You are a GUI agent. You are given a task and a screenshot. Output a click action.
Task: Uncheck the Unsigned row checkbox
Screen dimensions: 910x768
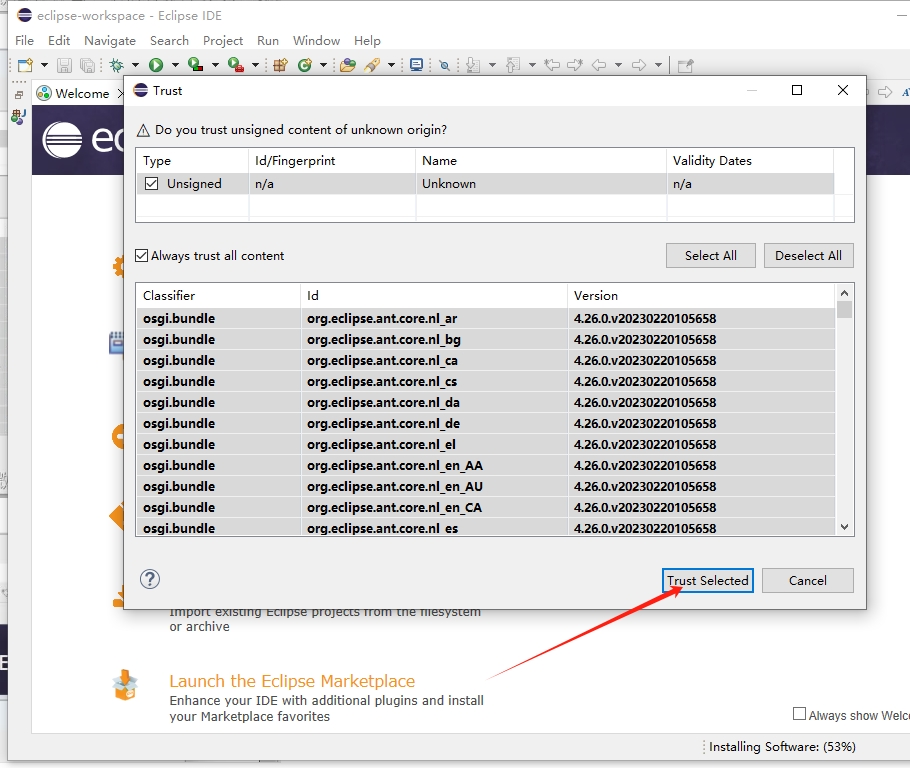pos(151,183)
